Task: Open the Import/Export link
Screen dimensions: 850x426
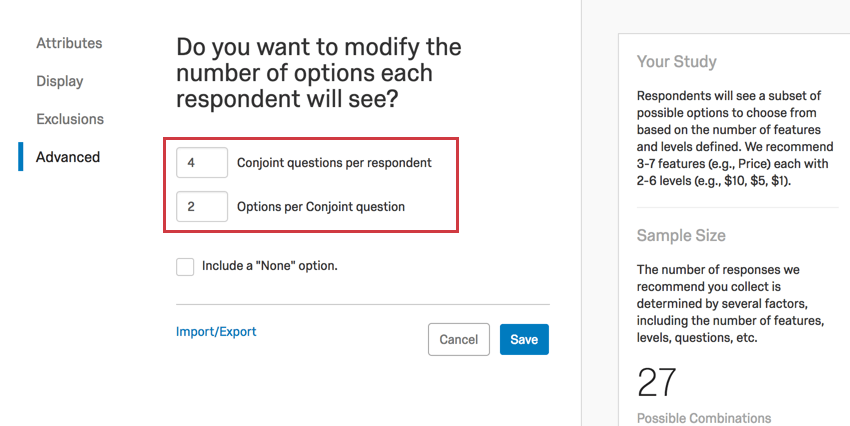Action: tap(216, 332)
